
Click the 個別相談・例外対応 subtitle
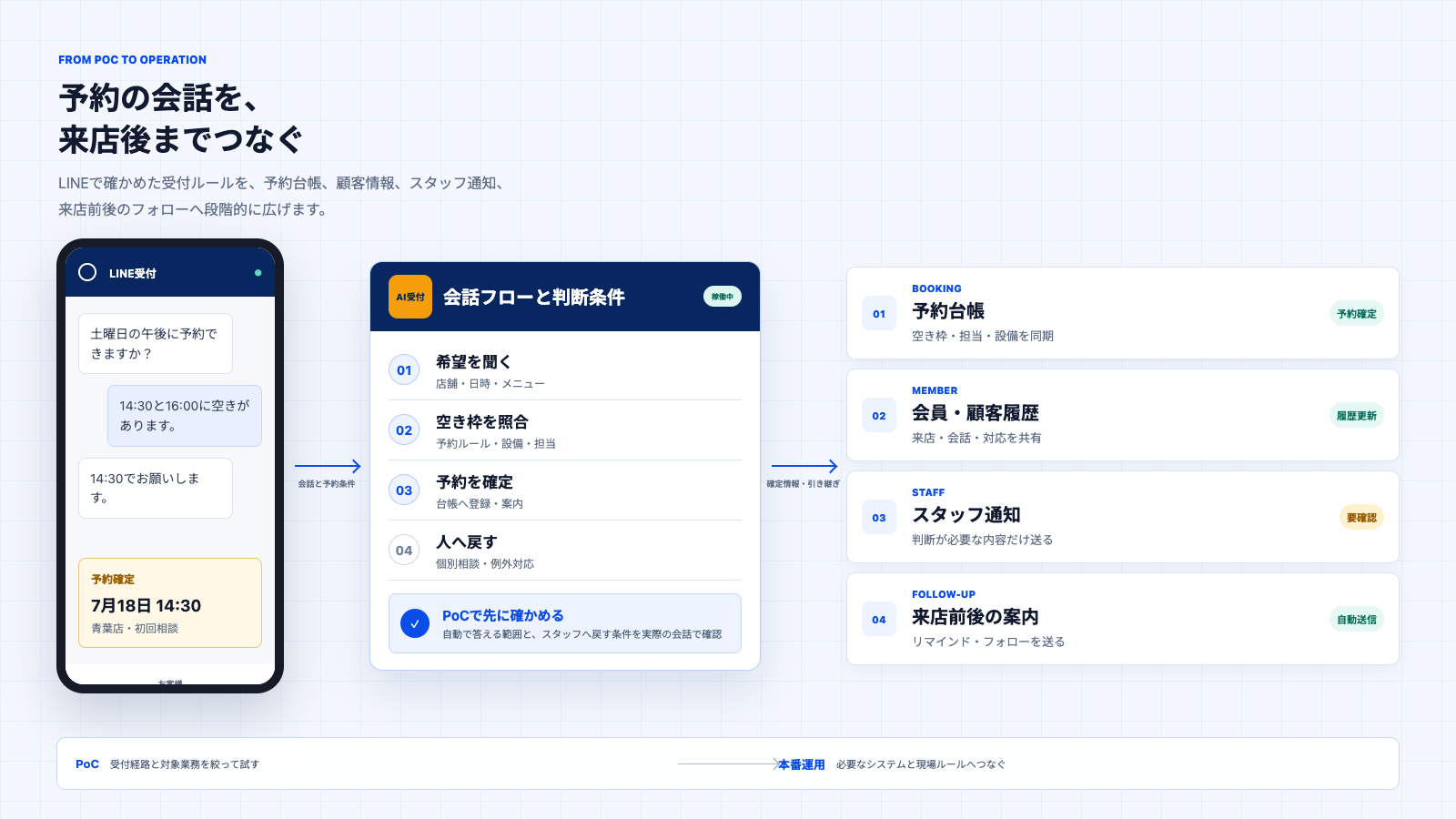click(x=485, y=564)
